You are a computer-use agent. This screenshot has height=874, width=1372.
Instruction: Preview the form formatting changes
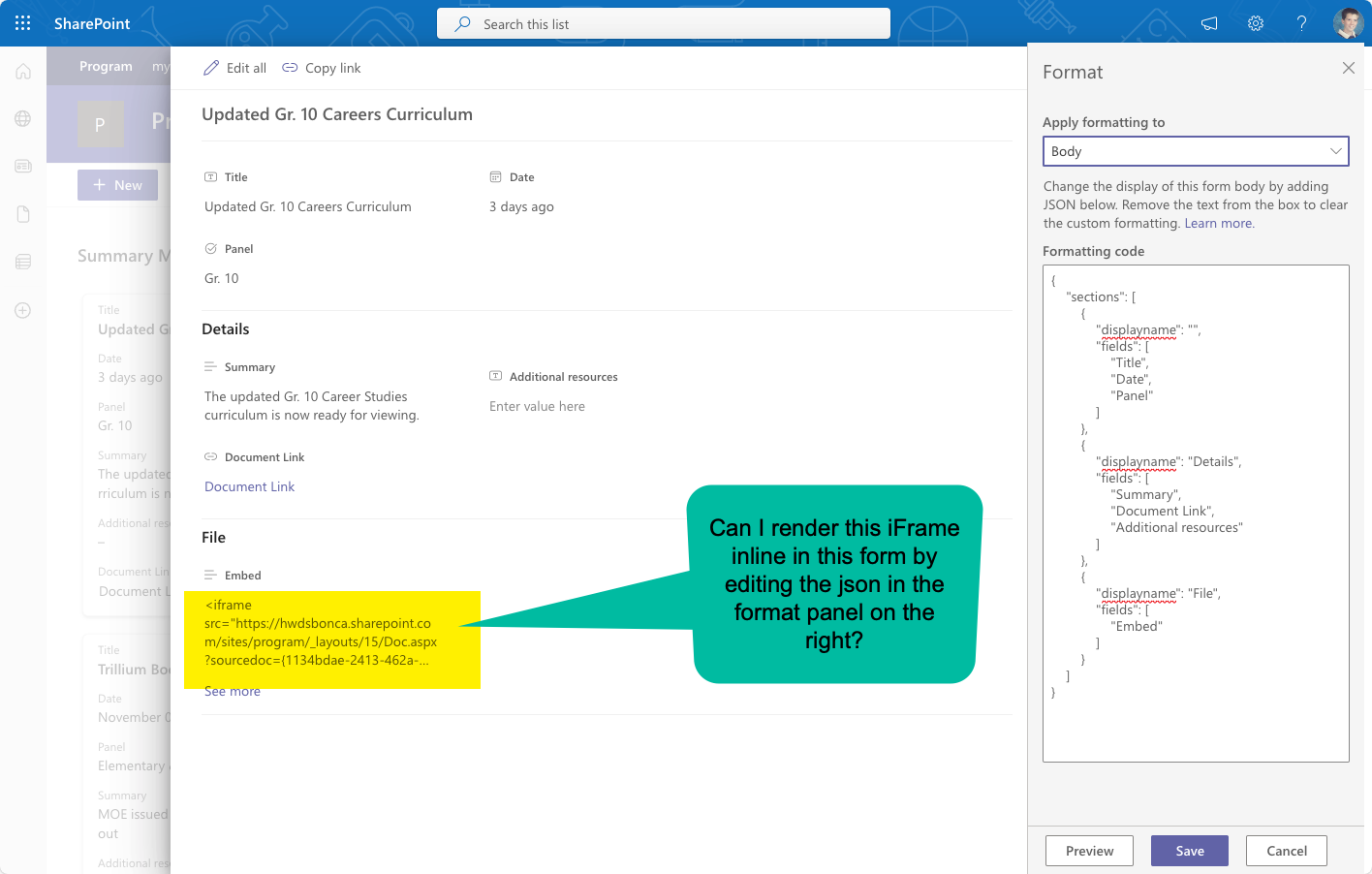[x=1088, y=850]
